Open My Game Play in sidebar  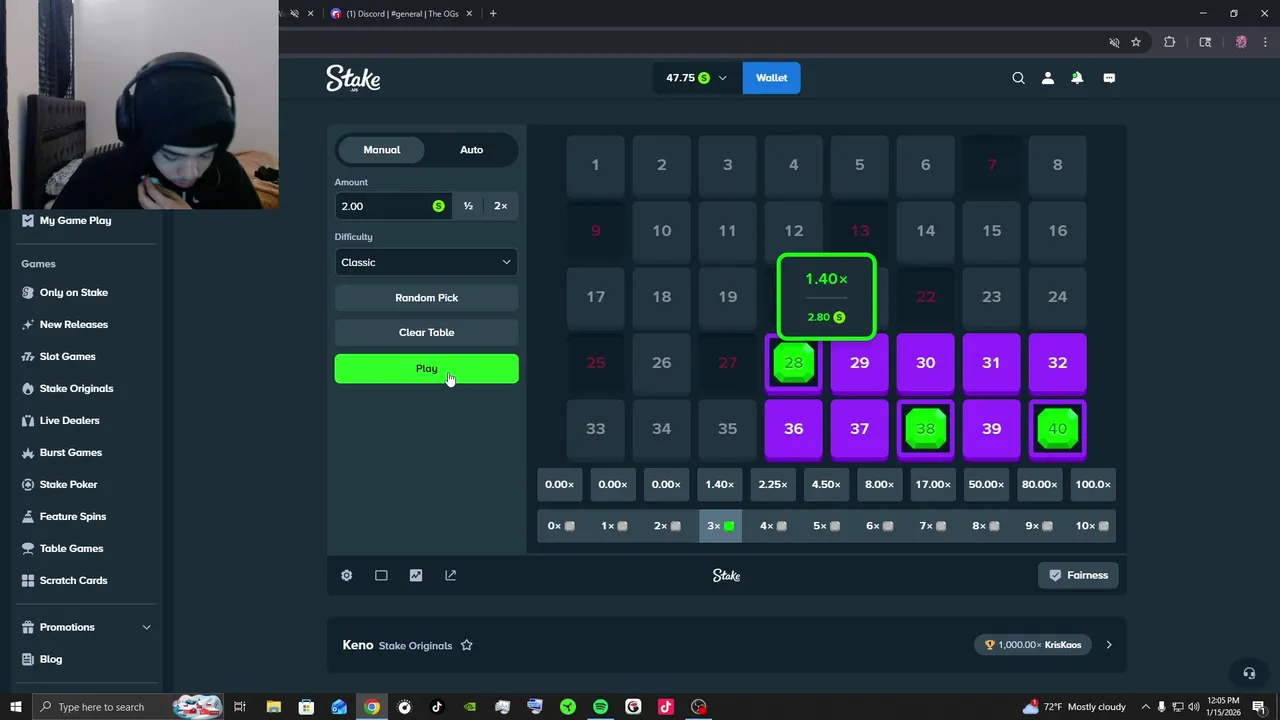[x=75, y=220]
